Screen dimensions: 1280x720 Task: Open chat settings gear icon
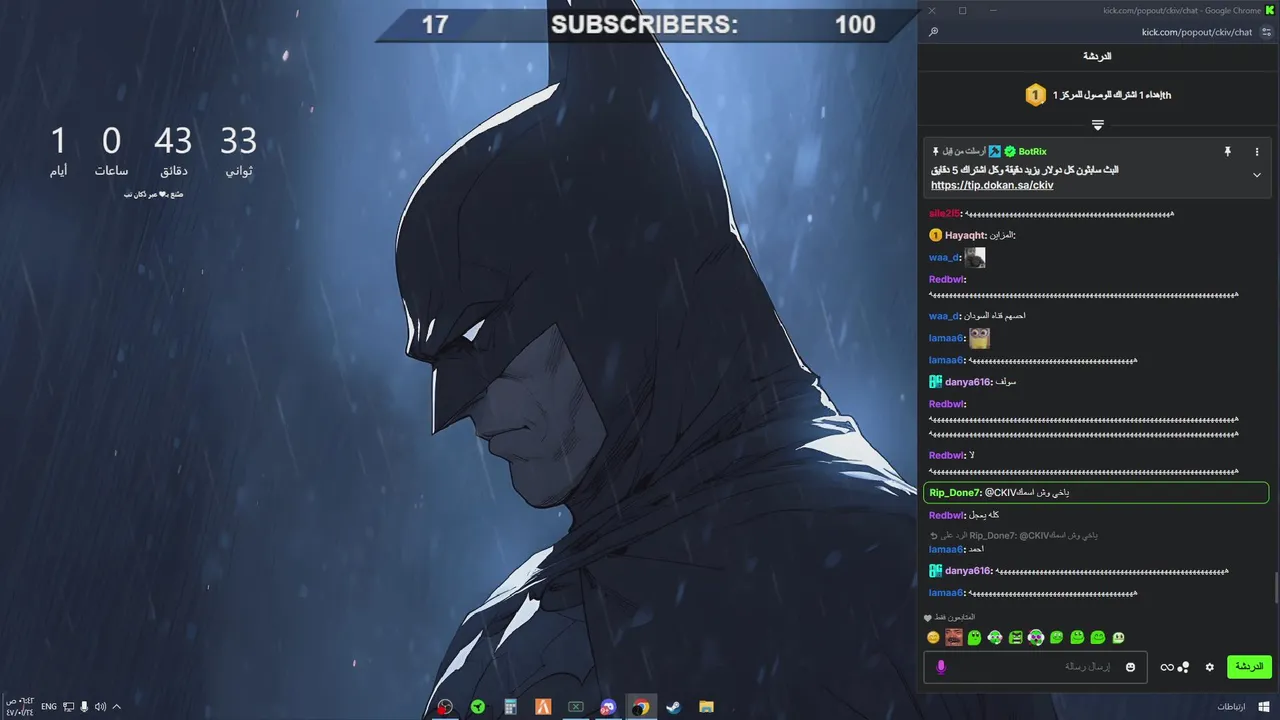click(x=1209, y=667)
